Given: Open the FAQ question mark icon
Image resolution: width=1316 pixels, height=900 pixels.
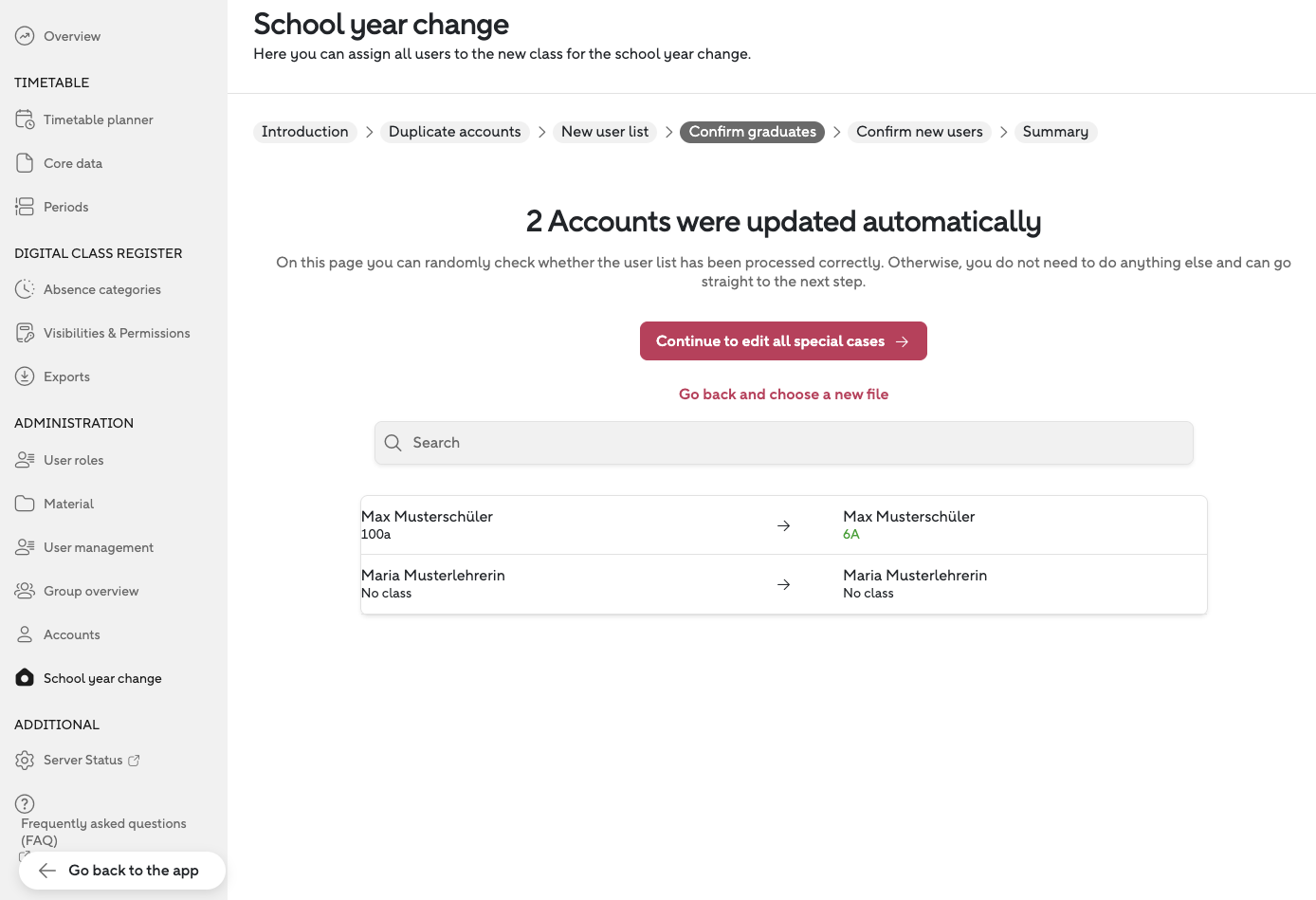Looking at the screenshot, I should pyautogui.click(x=25, y=804).
